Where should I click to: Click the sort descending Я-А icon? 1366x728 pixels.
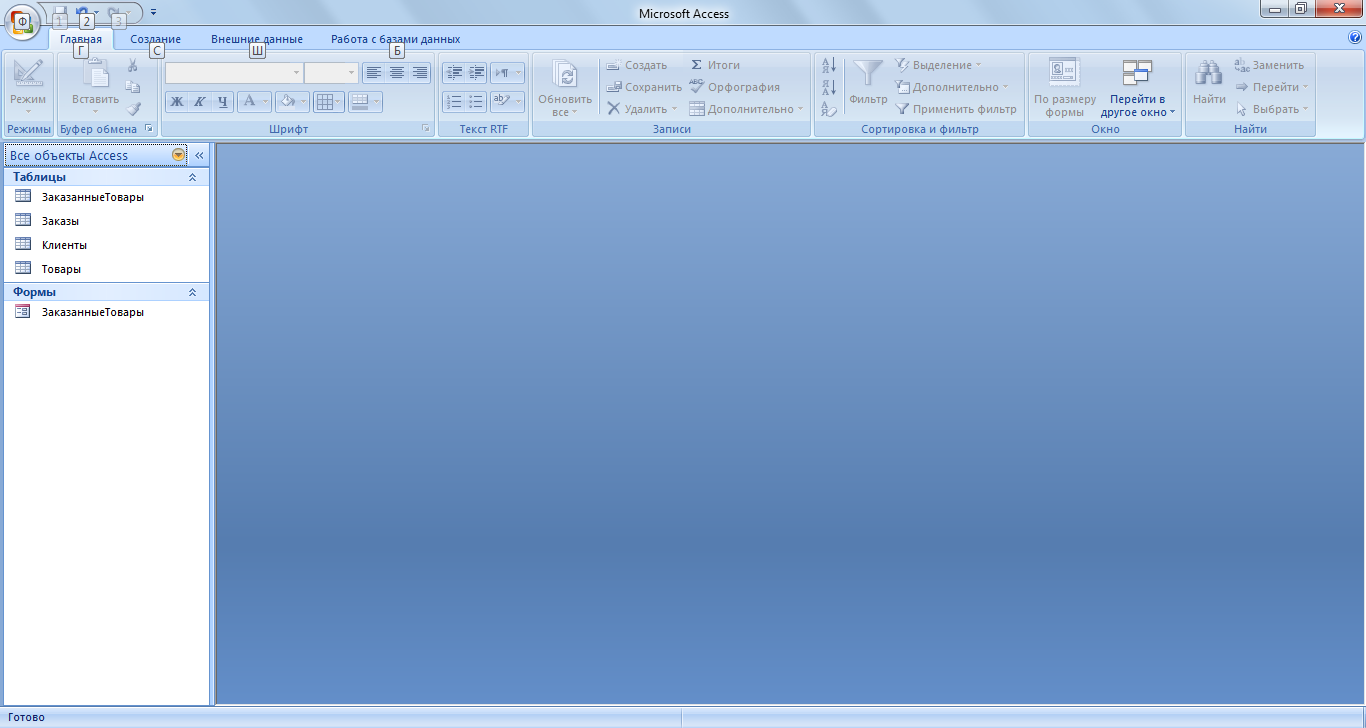(x=829, y=87)
